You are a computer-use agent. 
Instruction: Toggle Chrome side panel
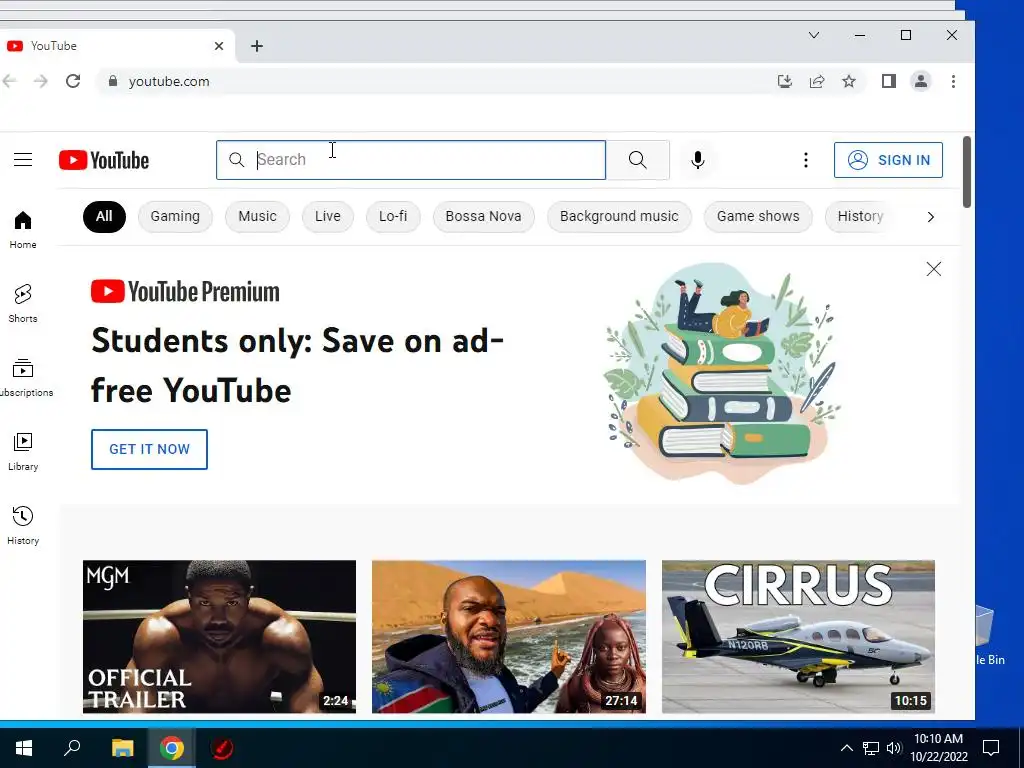889,81
